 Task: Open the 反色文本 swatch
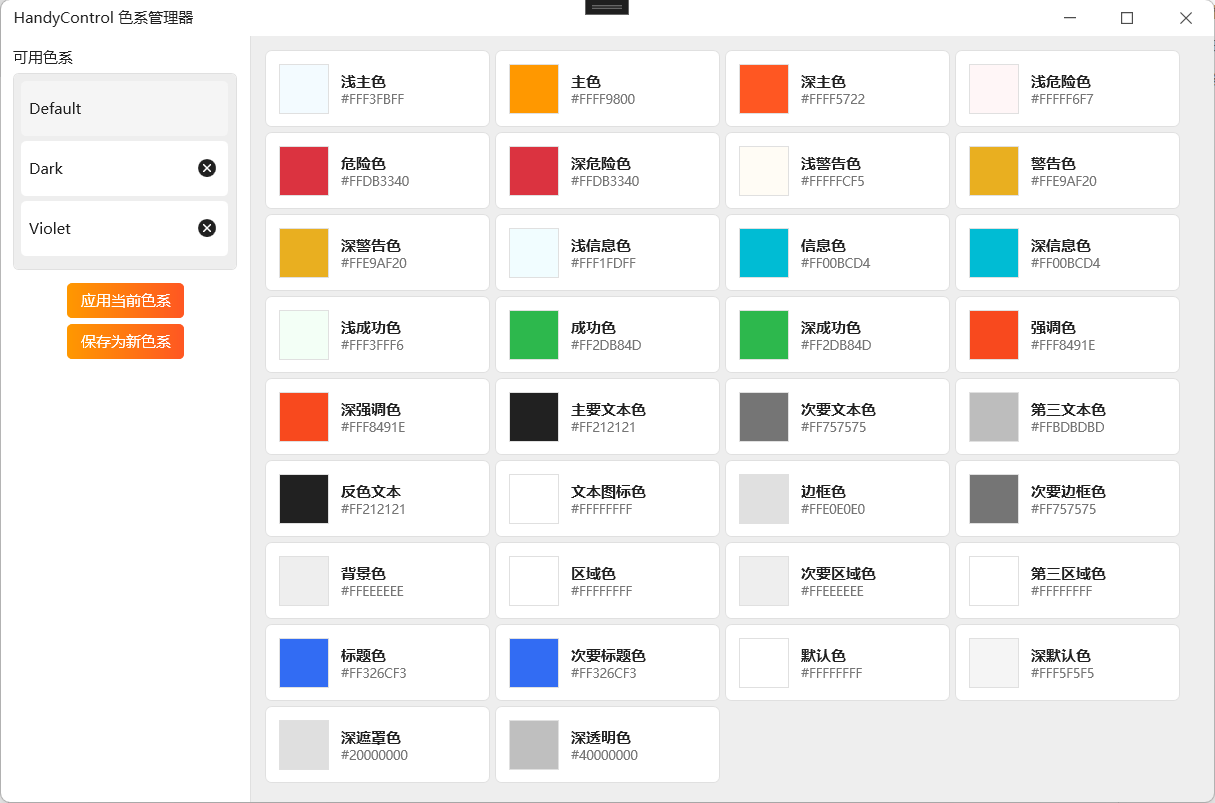click(304, 499)
